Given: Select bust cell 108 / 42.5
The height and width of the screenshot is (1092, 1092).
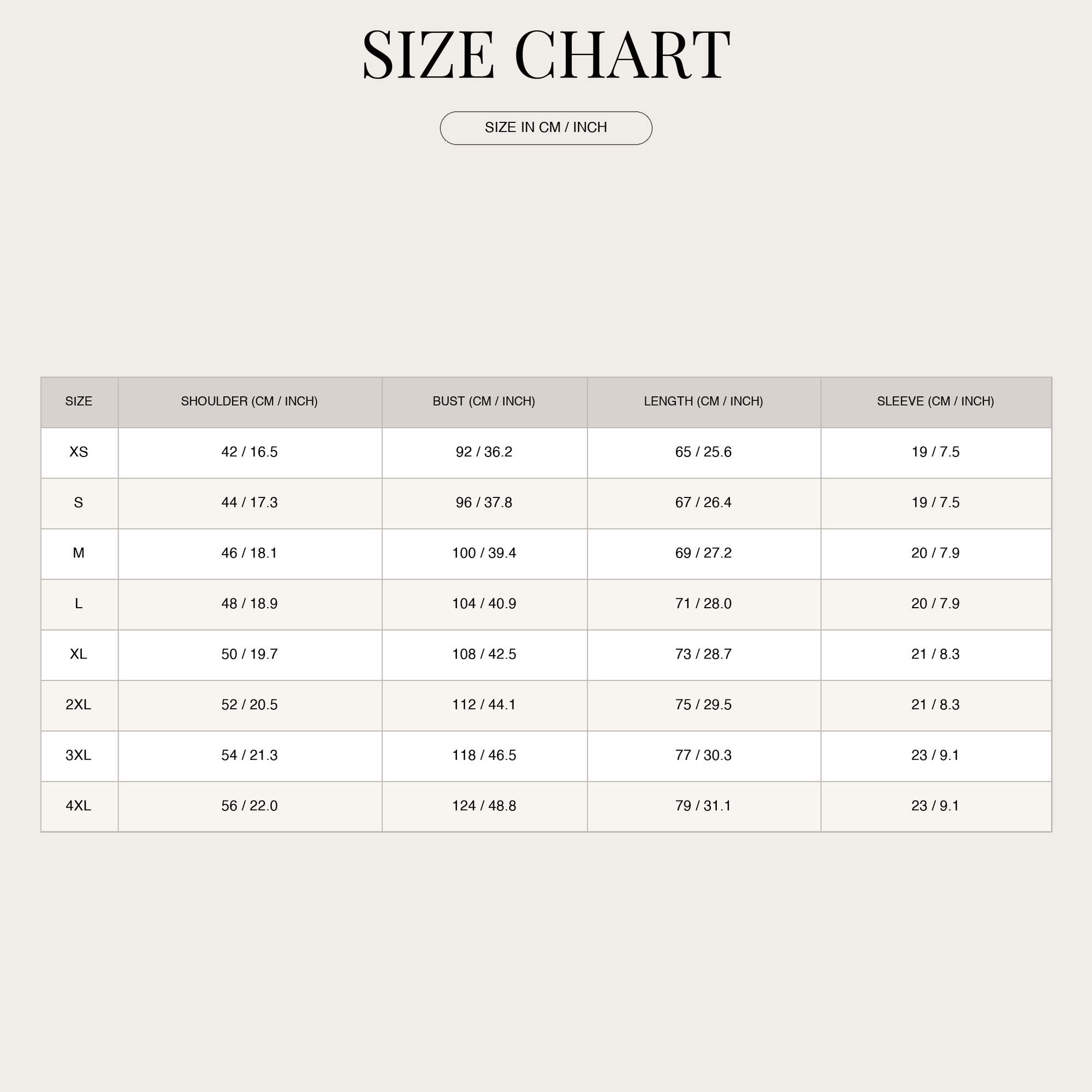Looking at the screenshot, I should [484, 655].
